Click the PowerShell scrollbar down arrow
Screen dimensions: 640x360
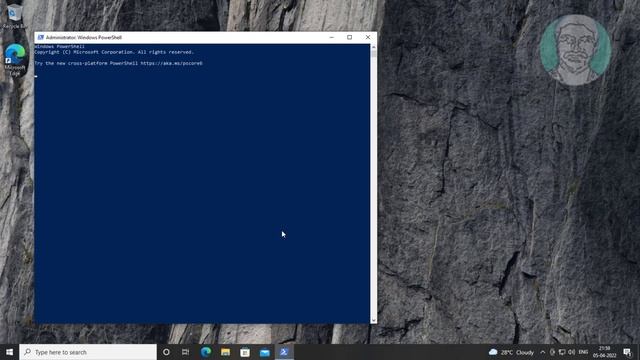[373, 320]
